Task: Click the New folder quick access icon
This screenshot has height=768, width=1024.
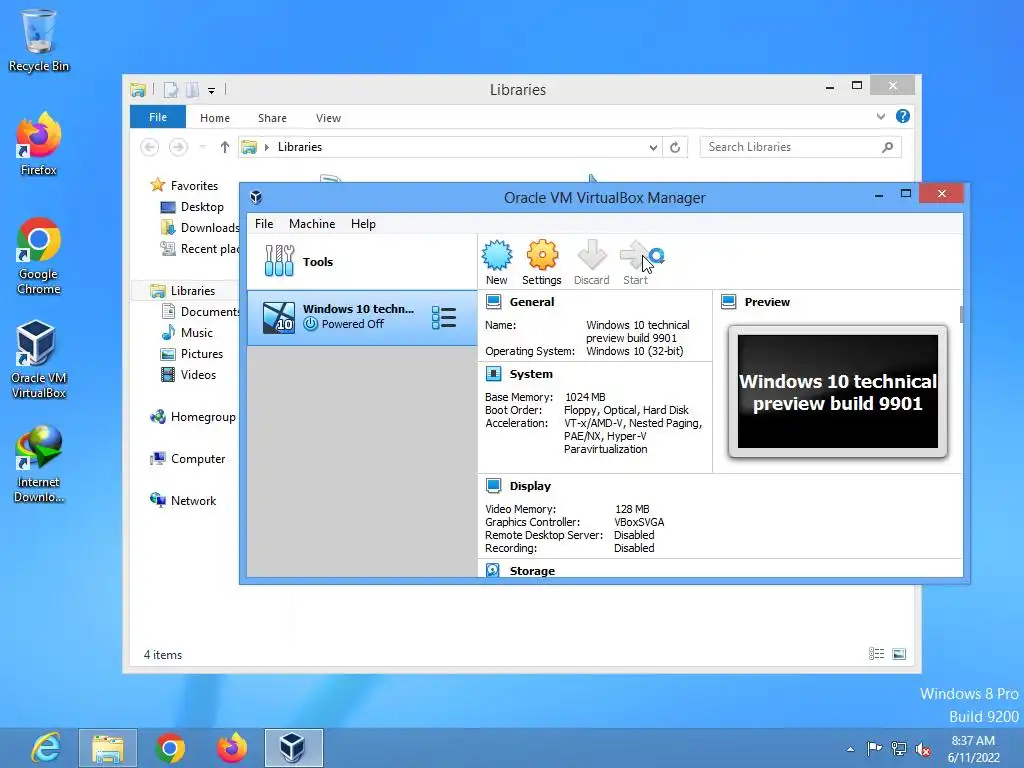Action: pyautogui.click(x=192, y=90)
